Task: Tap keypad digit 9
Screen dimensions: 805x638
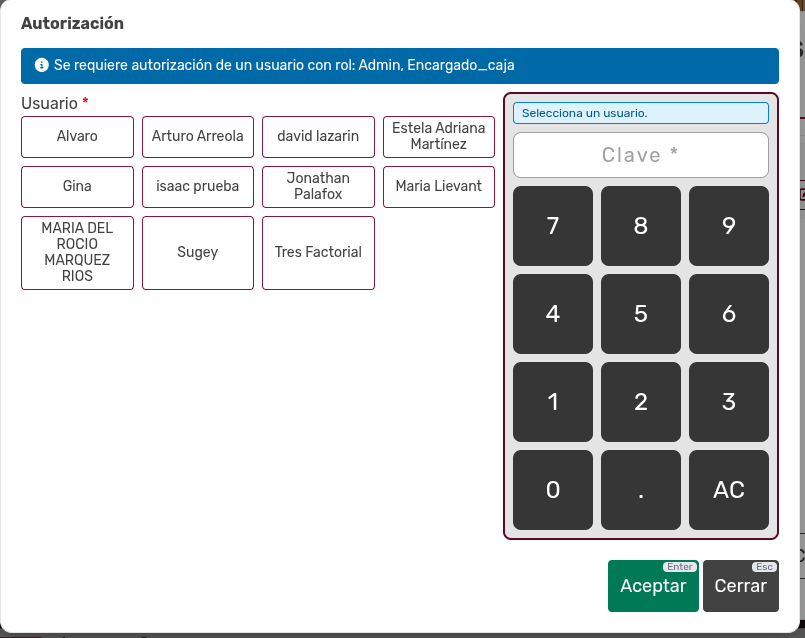Action: [x=729, y=226]
